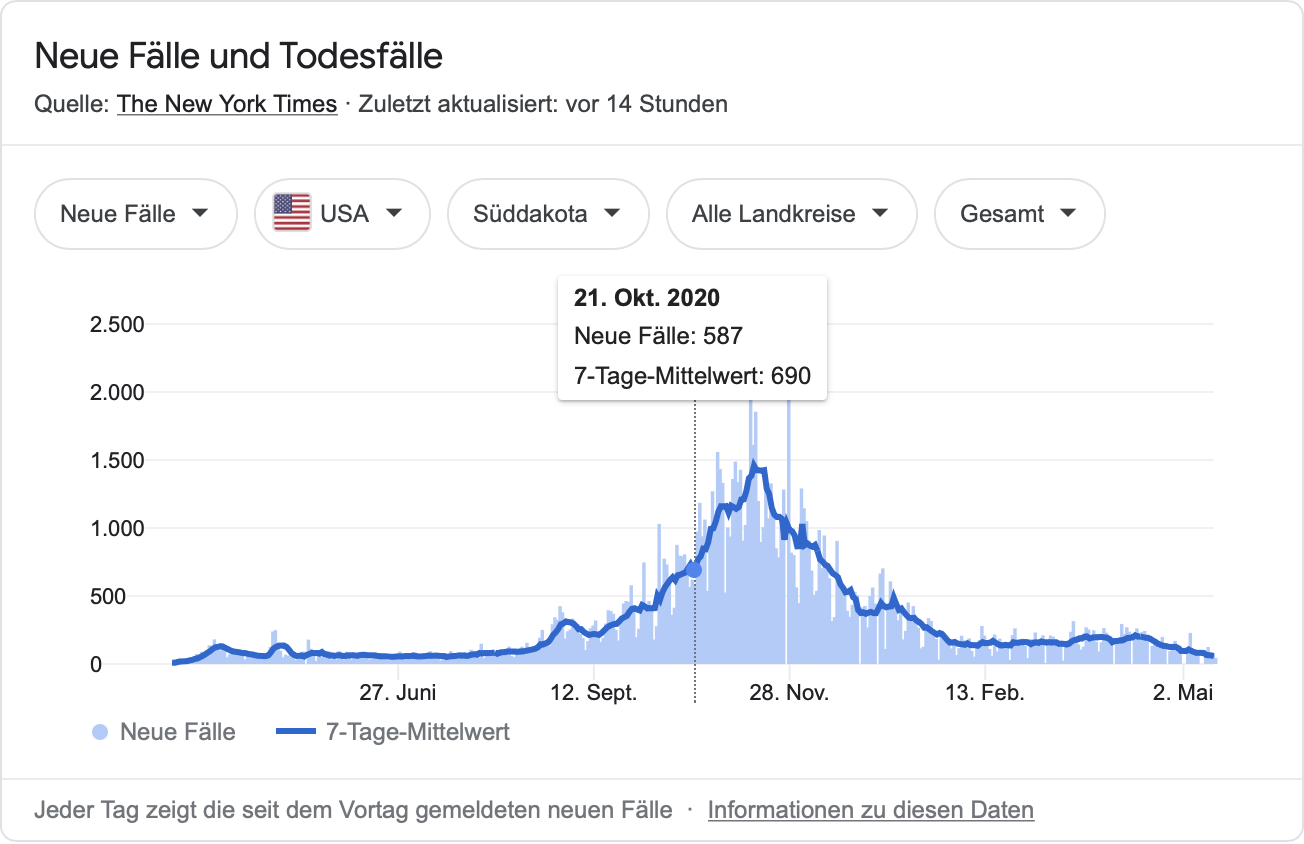The width and height of the screenshot is (1304, 844).
Task: Click the 12. Sept. axis label
Action: (593, 693)
